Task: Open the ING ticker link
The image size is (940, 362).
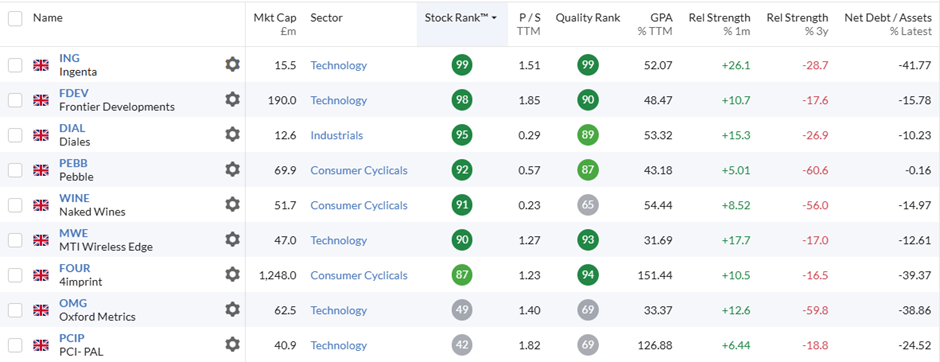Action: pyautogui.click(x=69, y=58)
